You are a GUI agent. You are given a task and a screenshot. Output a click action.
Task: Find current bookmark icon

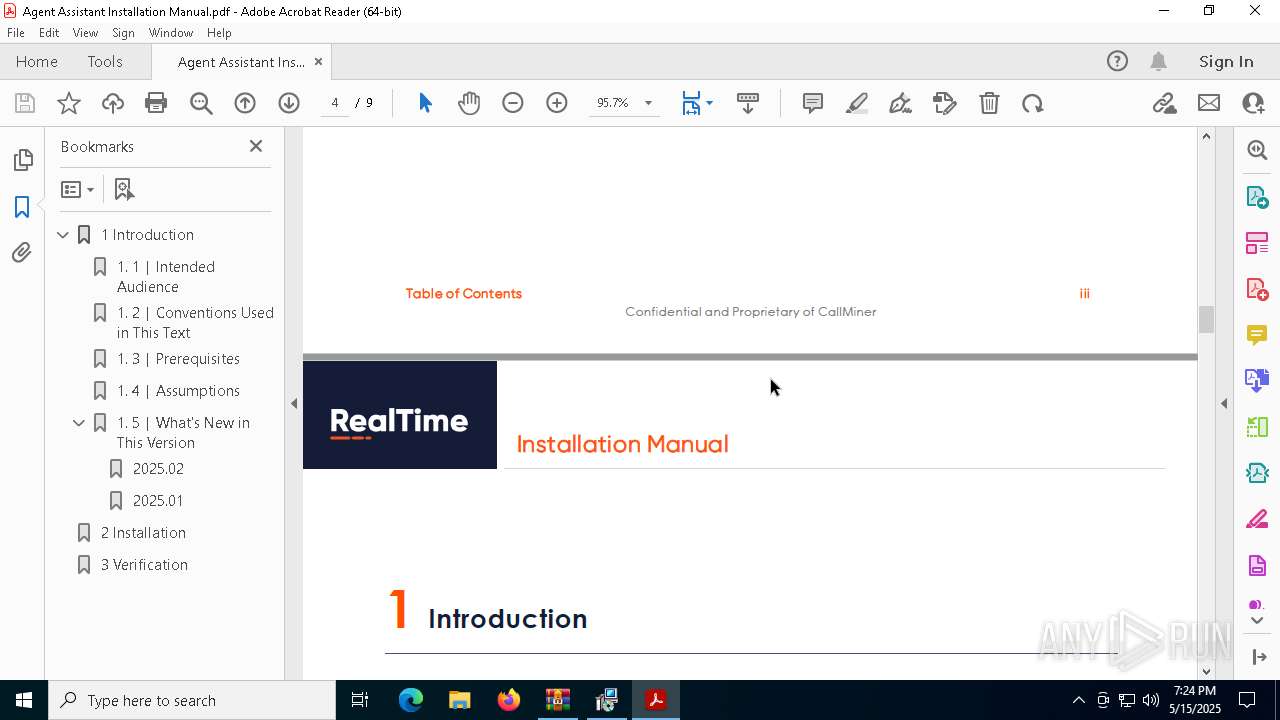point(124,189)
